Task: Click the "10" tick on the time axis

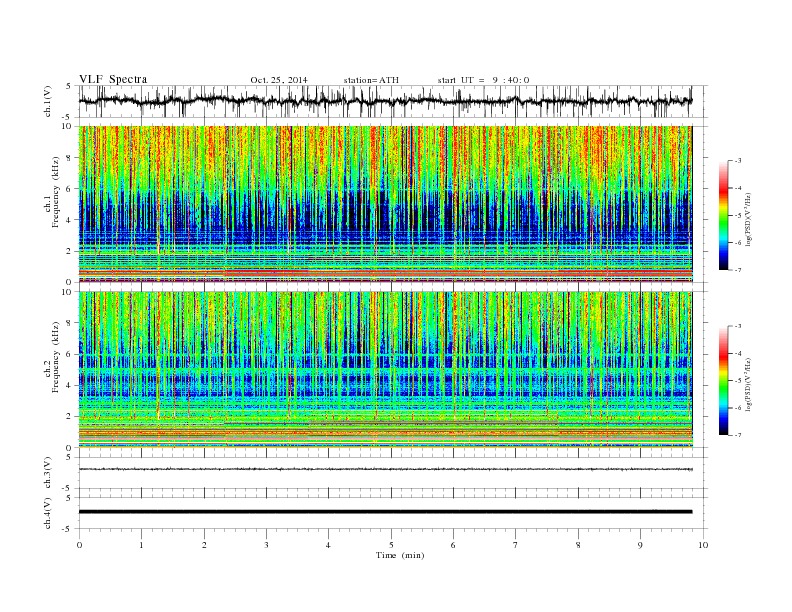Action: (703, 545)
